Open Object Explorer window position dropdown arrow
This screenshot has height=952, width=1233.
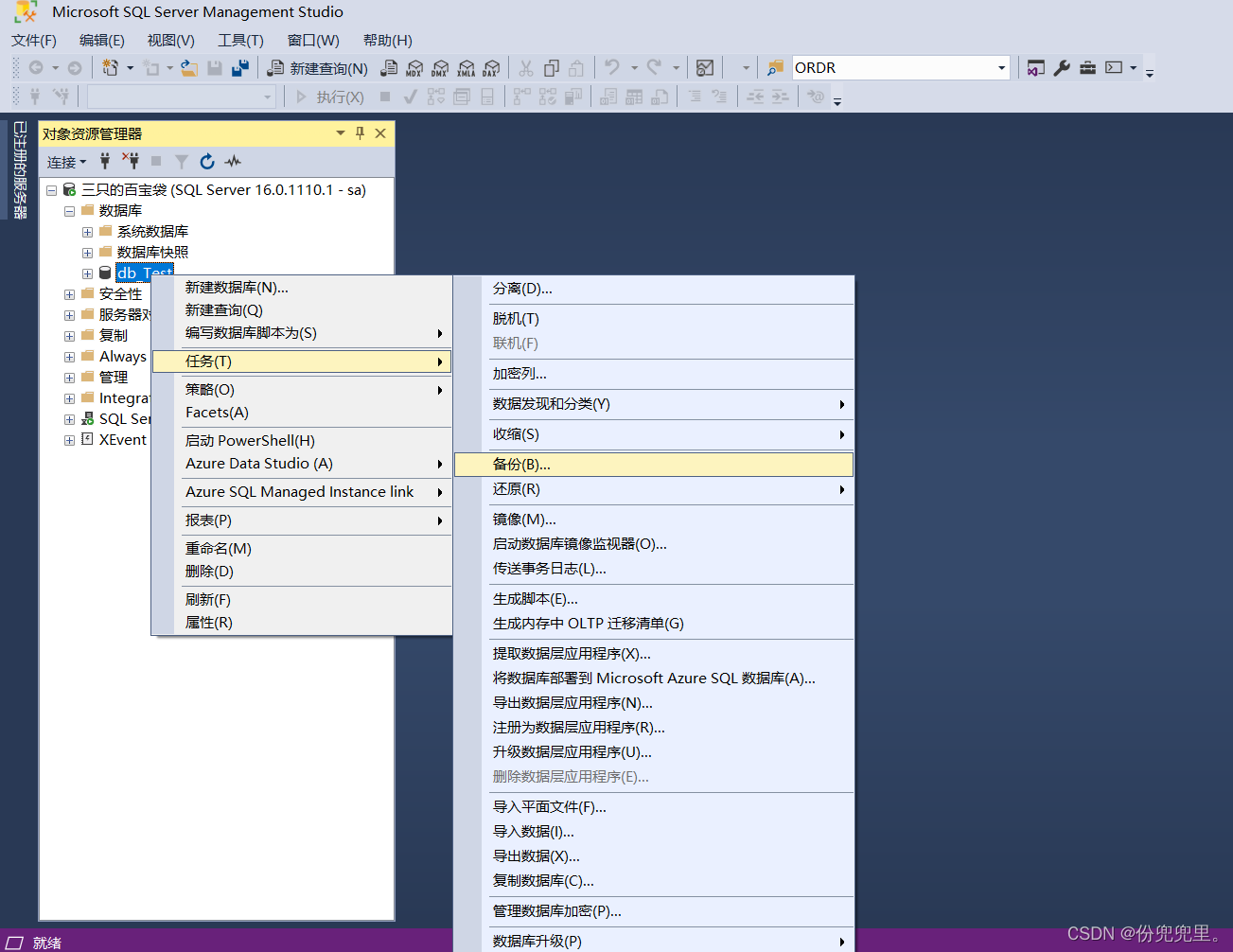point(341,133)
